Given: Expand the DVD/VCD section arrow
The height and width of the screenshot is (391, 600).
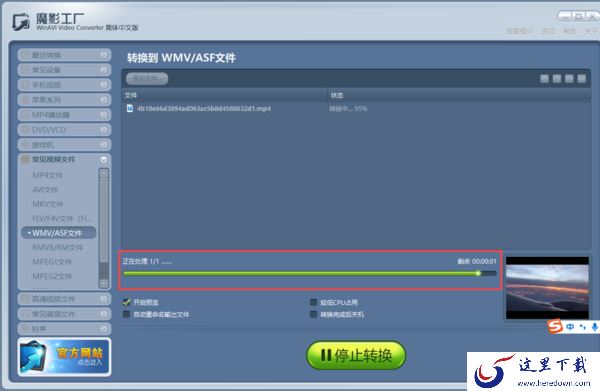Looking at the screenshot, I should (103, 130).
